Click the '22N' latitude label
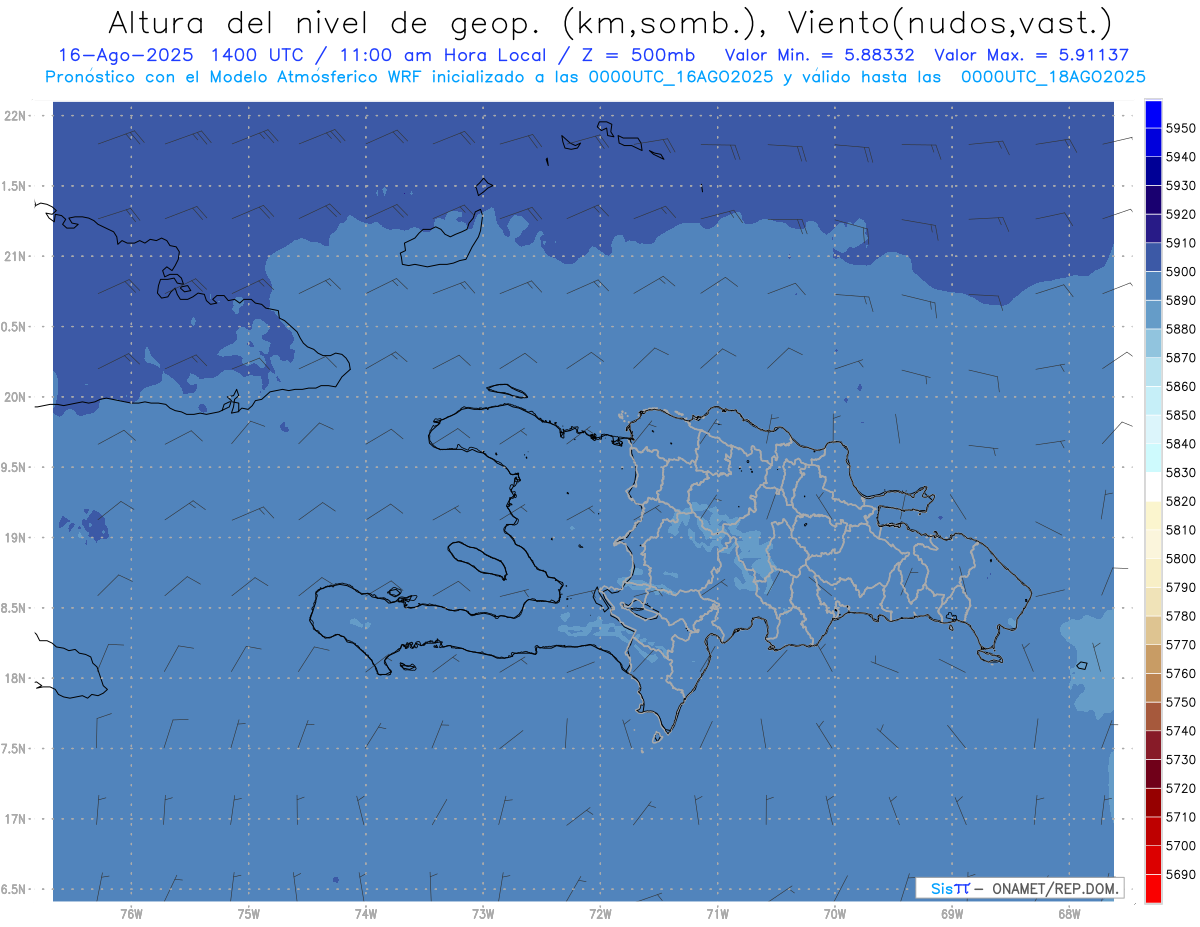The width and height of the screenshot is (1200, 927). 14,116
